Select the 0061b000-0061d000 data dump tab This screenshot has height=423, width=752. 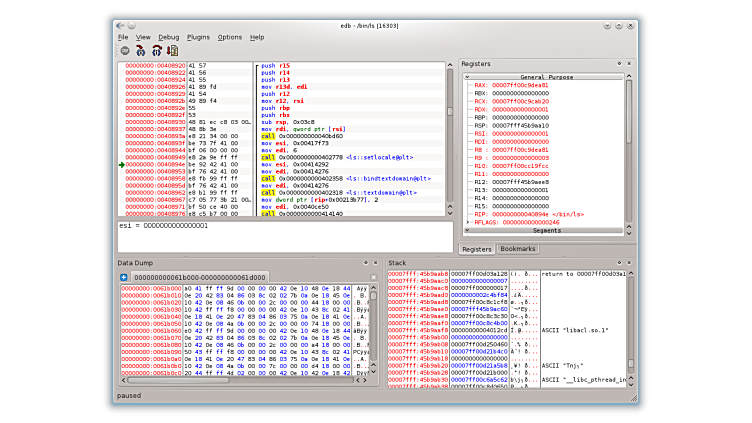[x=200, y=277]
